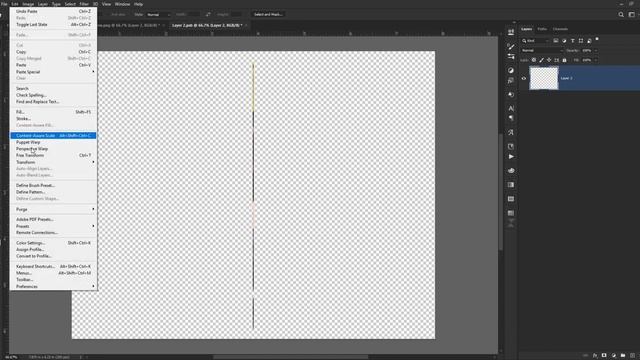Filter layers by type (T) icon
Image resolution: width=640 pixels, height=360 pixels.
(573, 40)
